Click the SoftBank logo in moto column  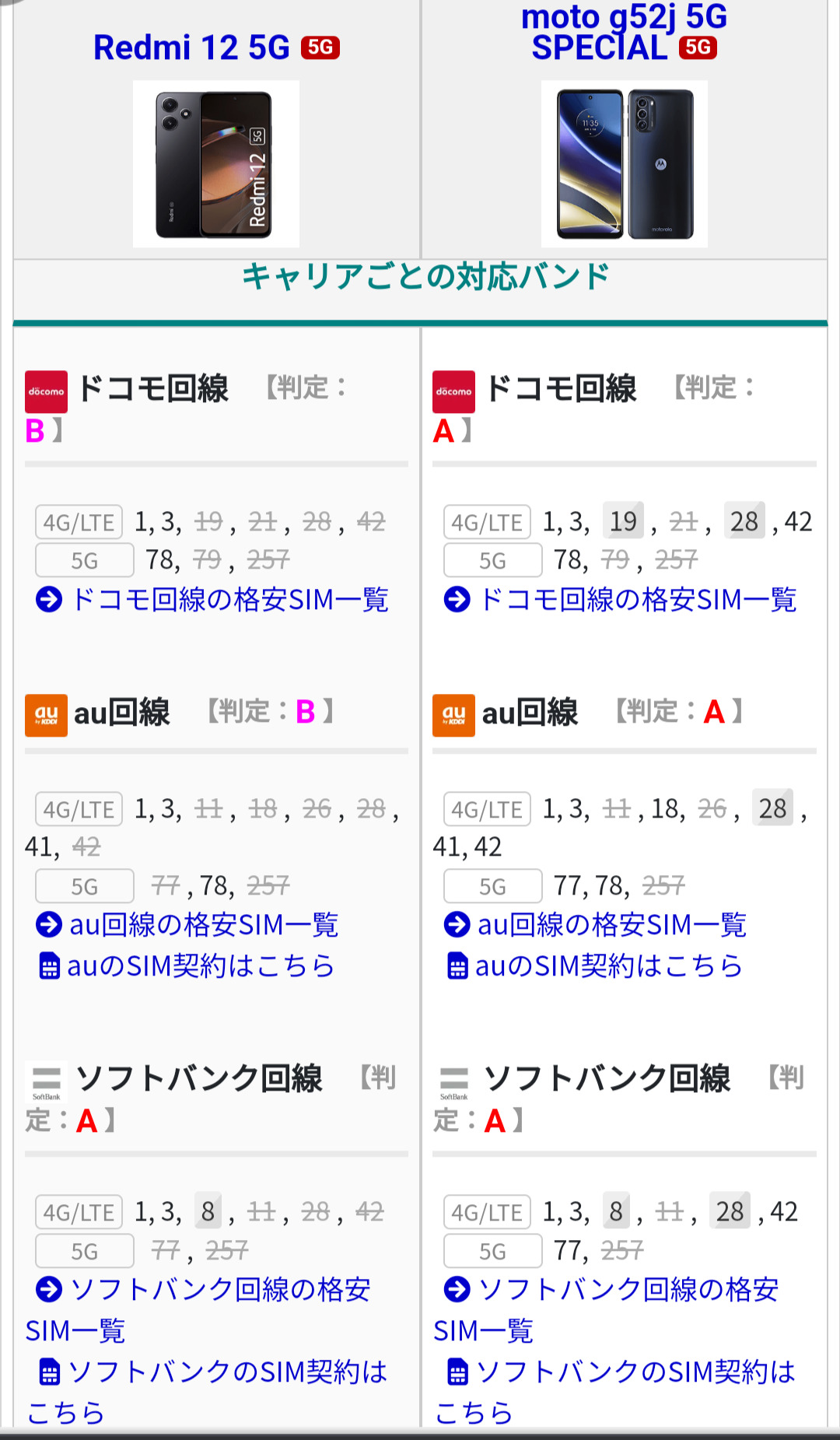tap(453, 1081)
